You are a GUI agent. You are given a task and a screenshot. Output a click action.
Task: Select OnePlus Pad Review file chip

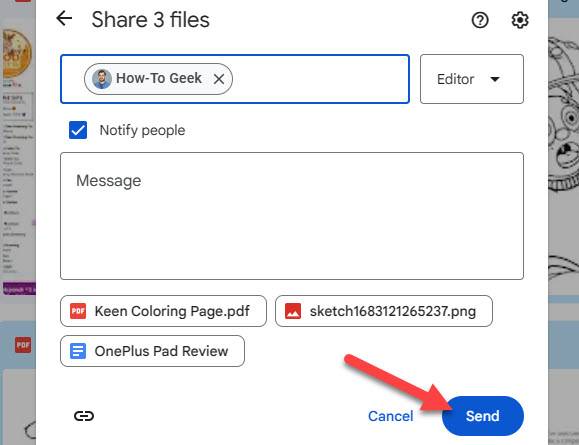click(x=152, y=351)
